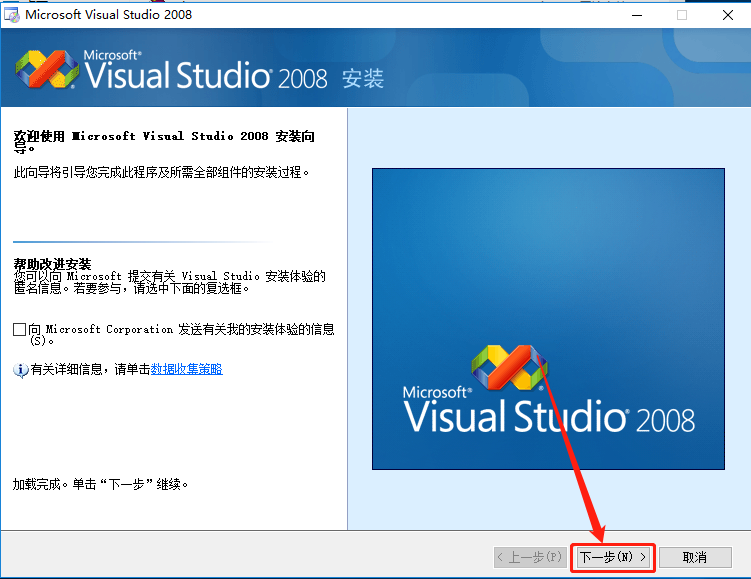Image resolution: width=751 pixels, height=579 pixels.
Task: Click the 安装 label in the header banner
Action: point(363,79)
